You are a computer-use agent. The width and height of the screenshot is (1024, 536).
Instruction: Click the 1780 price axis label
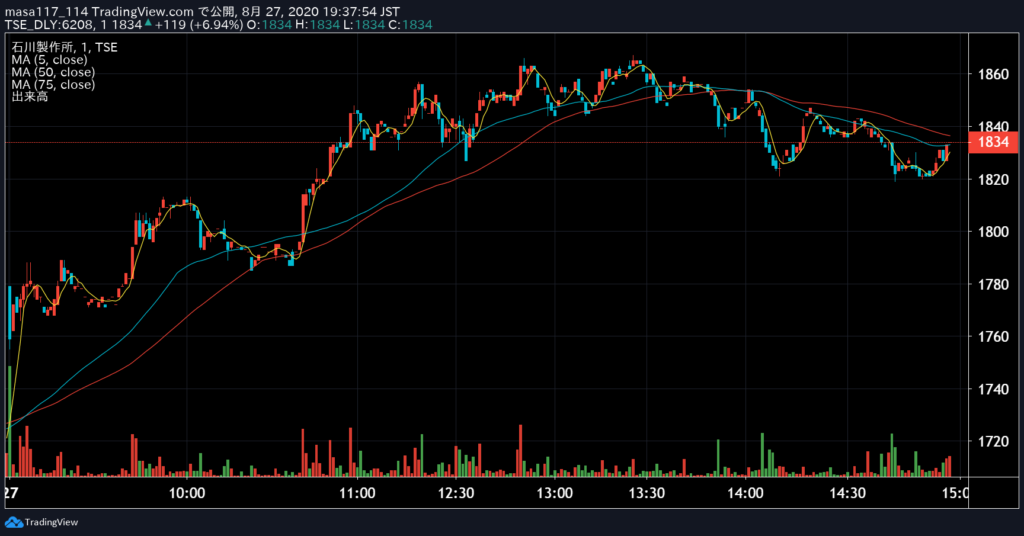coord(993,284)
